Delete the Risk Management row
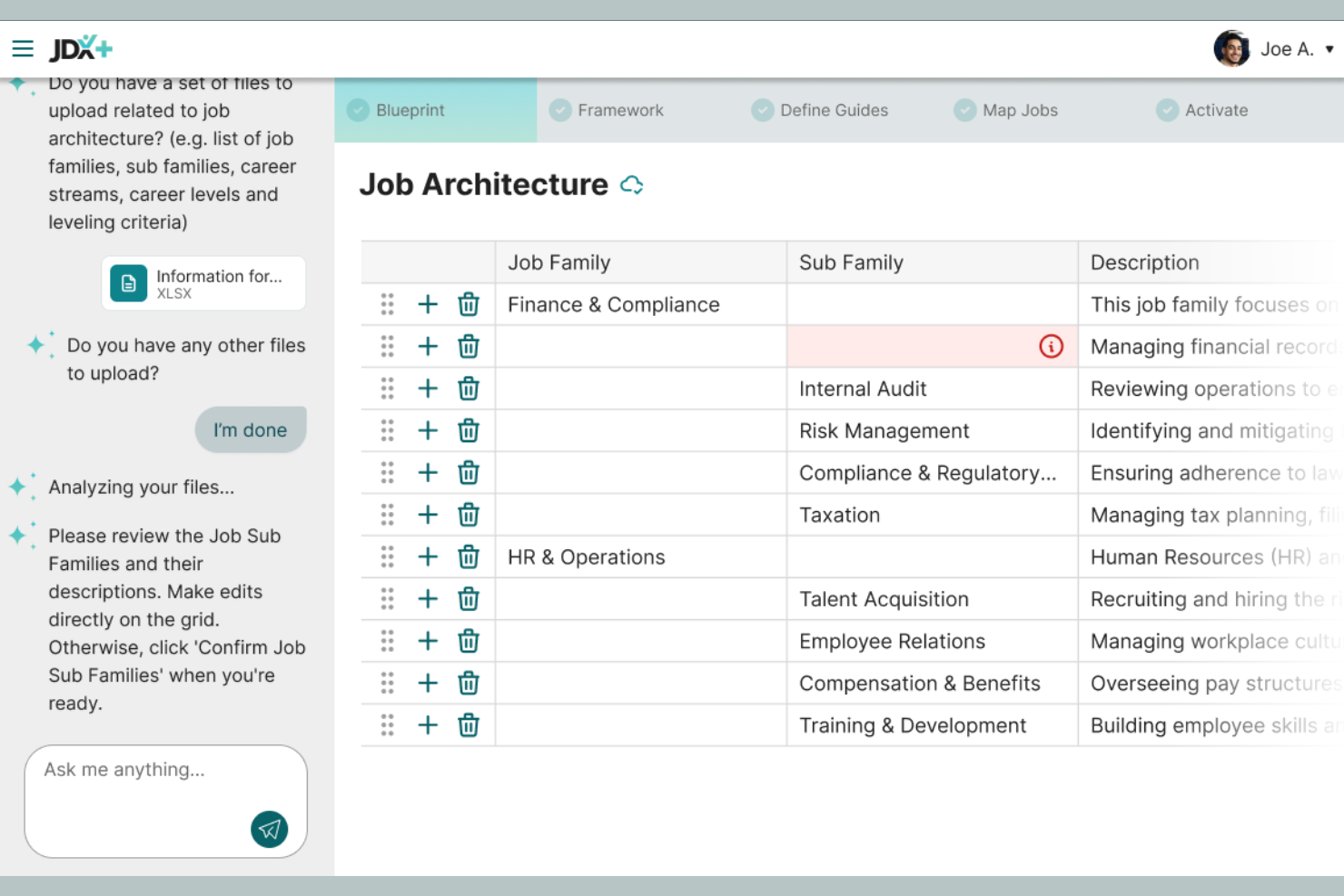 click(469, 430)
